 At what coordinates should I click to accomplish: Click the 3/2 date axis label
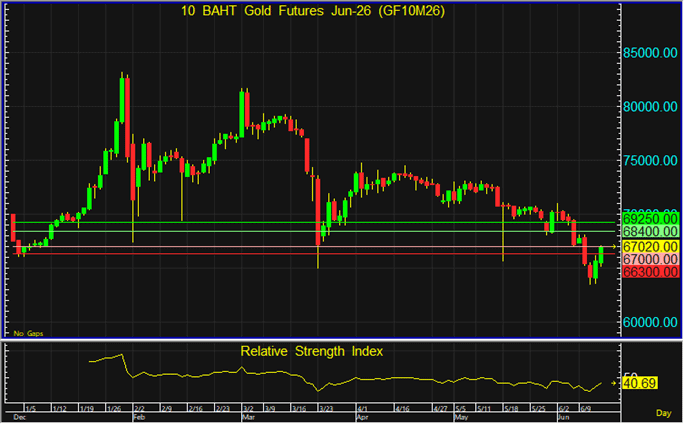(x=248, y=409)
